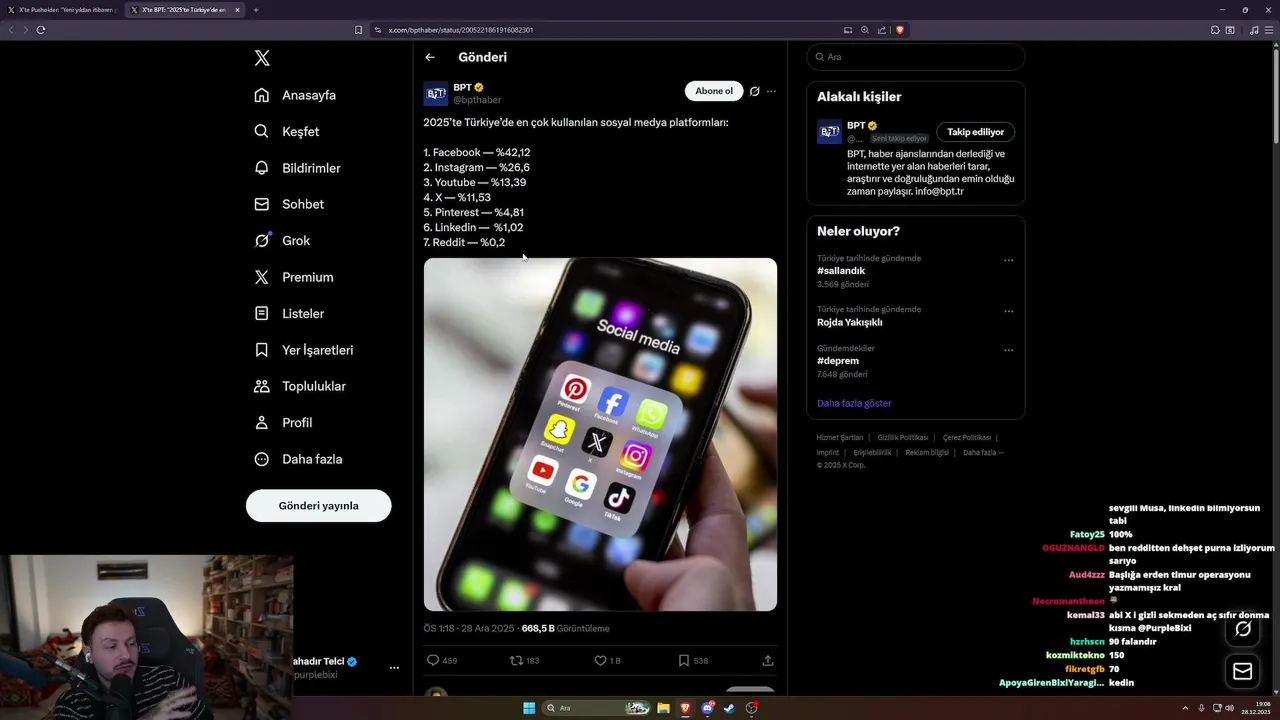Open Çerez Politikası footer link
Image resolution: width=1280 pixels, height=720 pixels.
[x=966, y=437]
